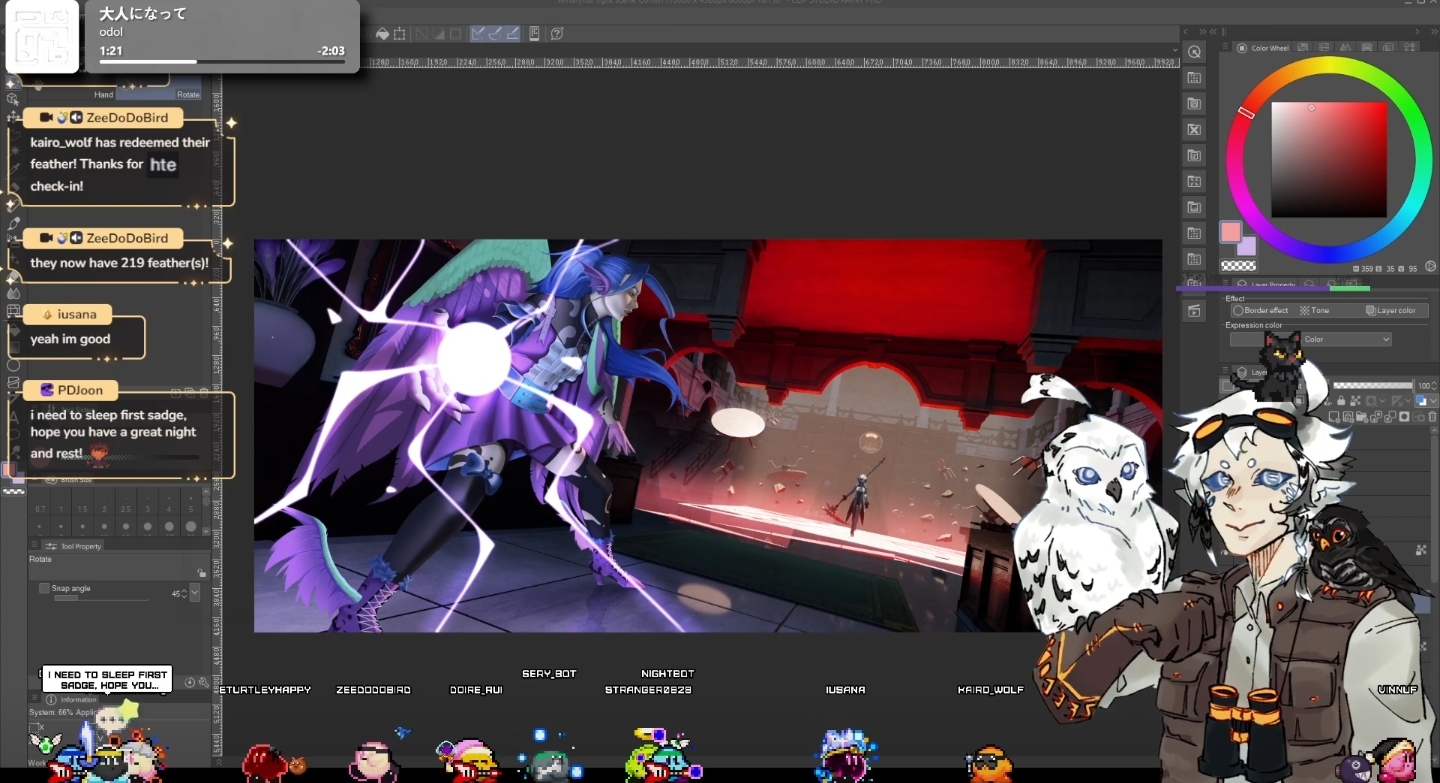Select the Layer Property tab
The height and width of the screenshot is (783, 1440).
click(x=1266, y=285)
